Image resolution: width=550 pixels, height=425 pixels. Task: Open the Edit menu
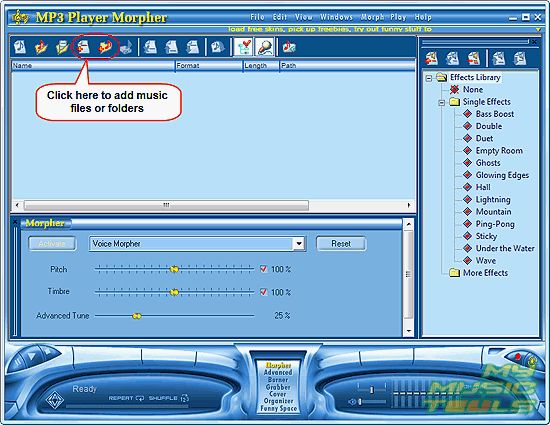[280, 17]
